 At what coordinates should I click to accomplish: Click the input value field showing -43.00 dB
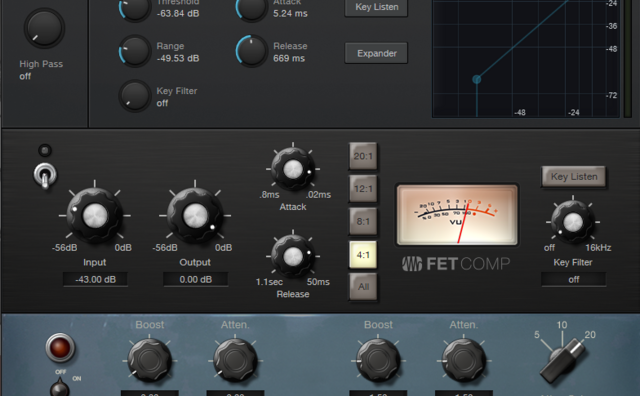pos(95,280)
